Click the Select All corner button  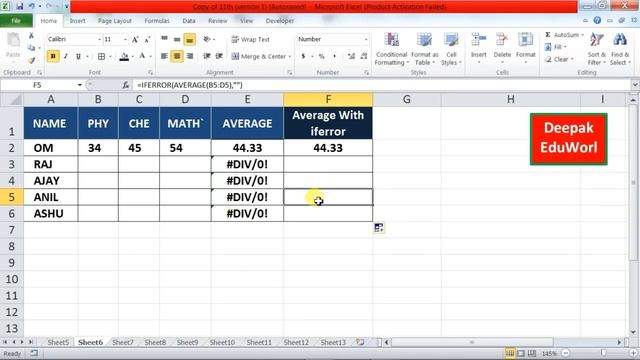(11, 99)
